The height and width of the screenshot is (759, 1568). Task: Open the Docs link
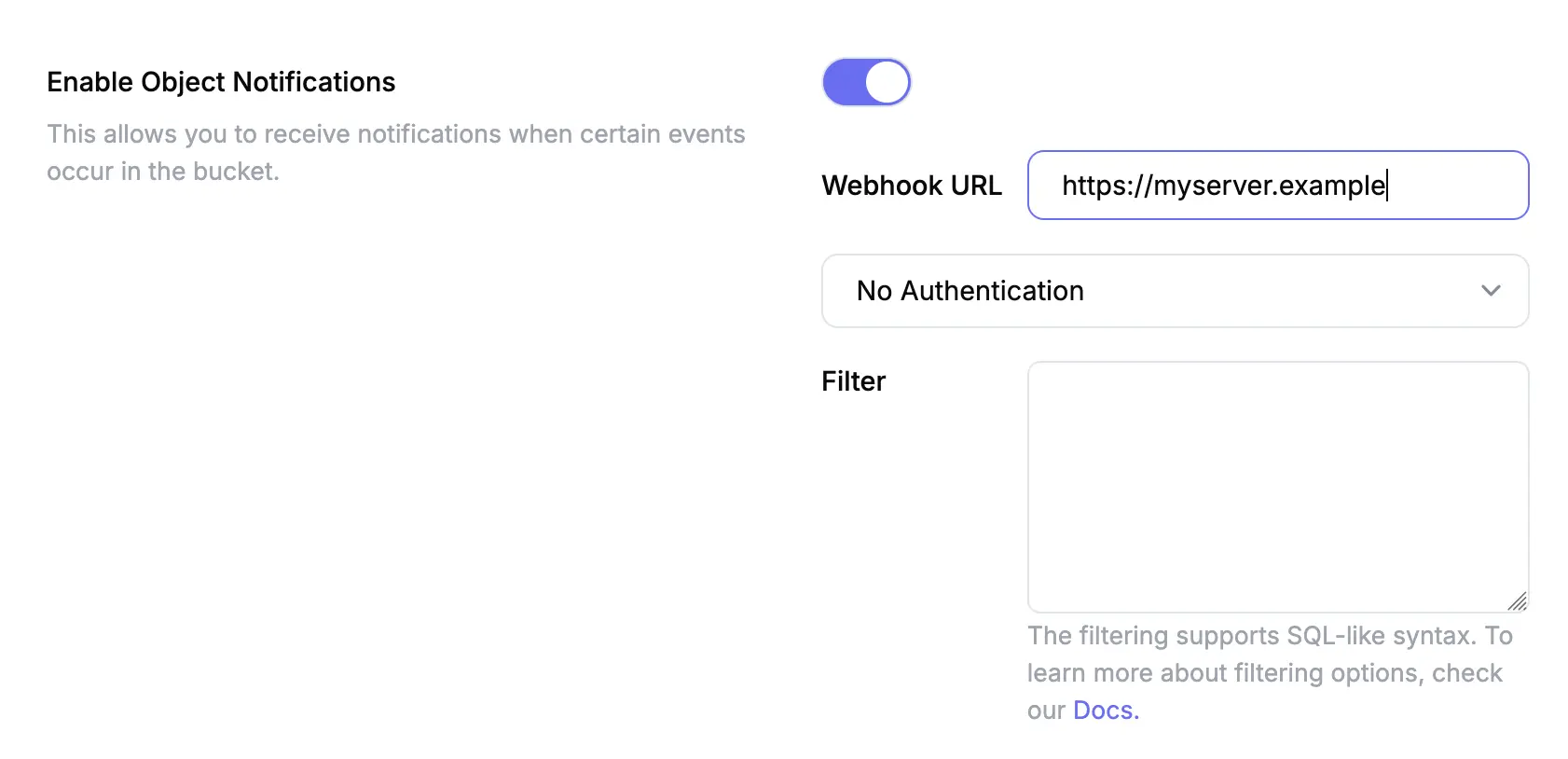(1106, 711)
